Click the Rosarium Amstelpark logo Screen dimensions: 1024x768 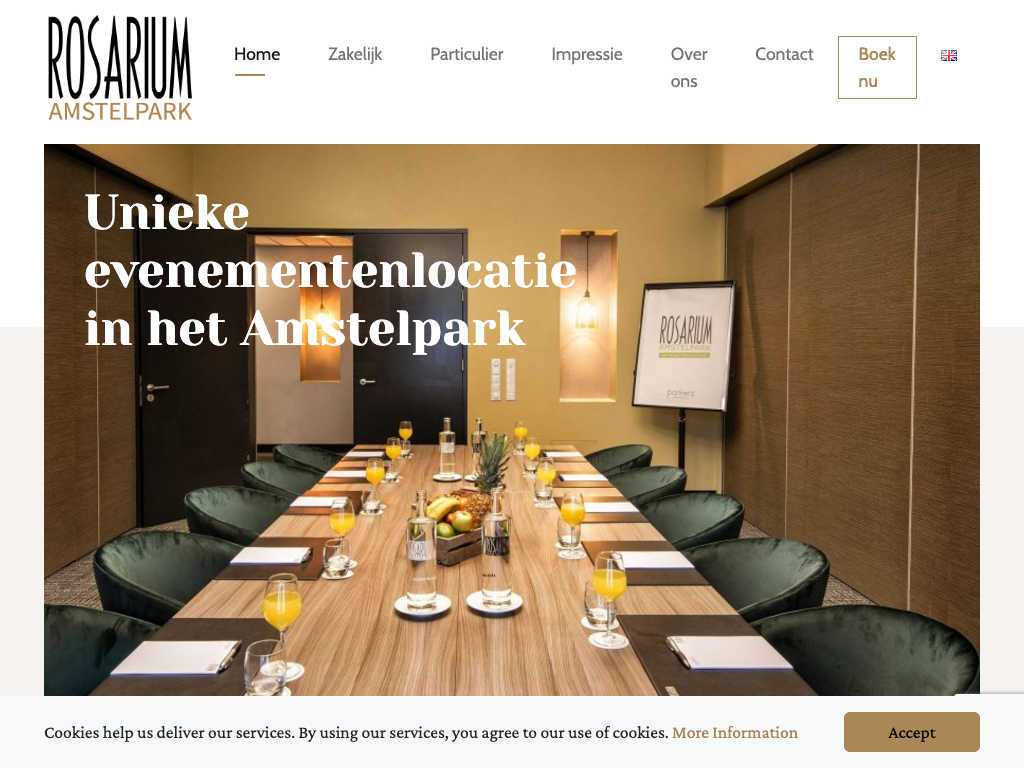120,68
